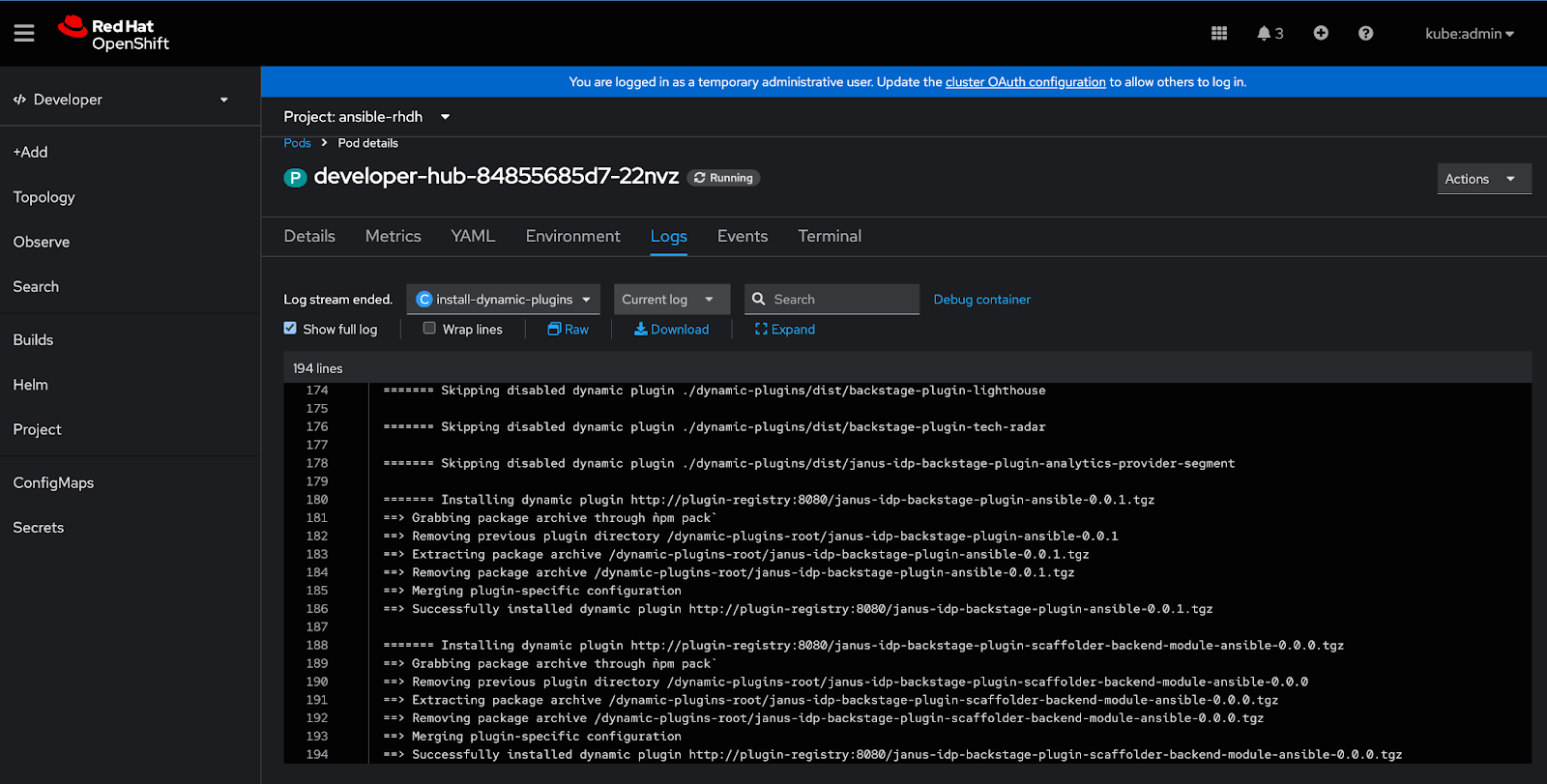
Task: Click the Pods breadcrumb link
Action: click(297, 143)
